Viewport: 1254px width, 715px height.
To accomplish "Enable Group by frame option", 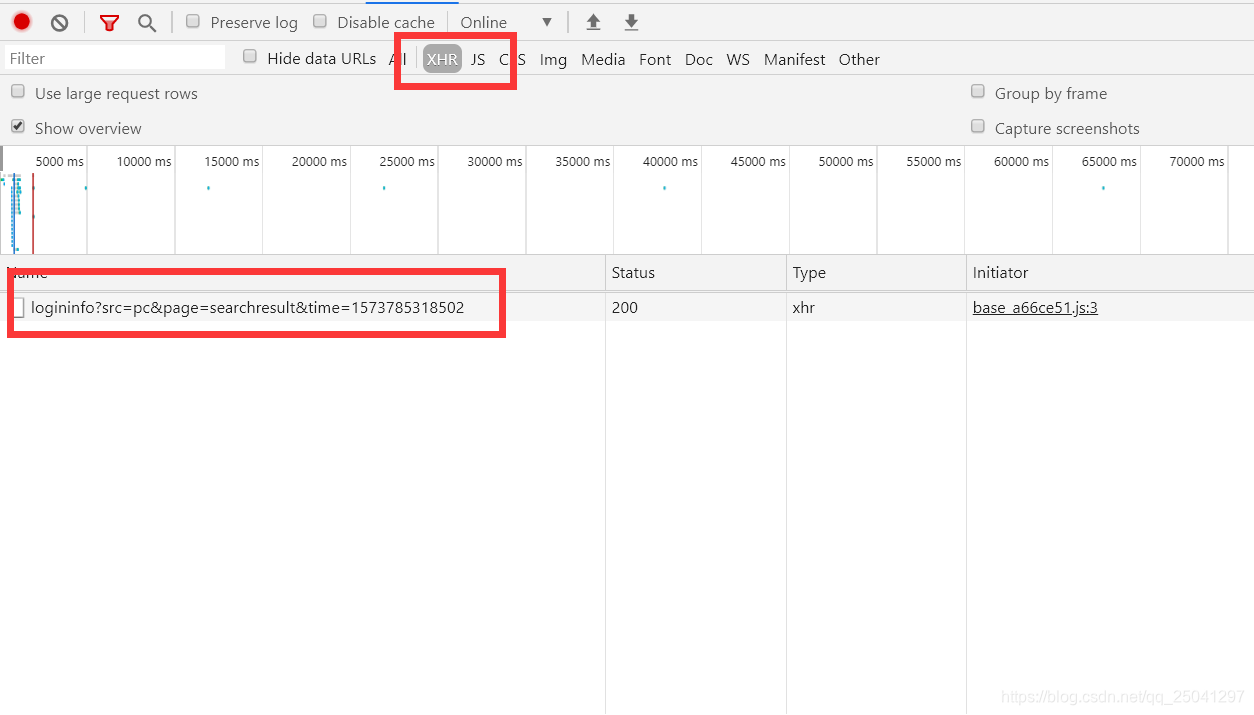I will (x=978, y=92).
